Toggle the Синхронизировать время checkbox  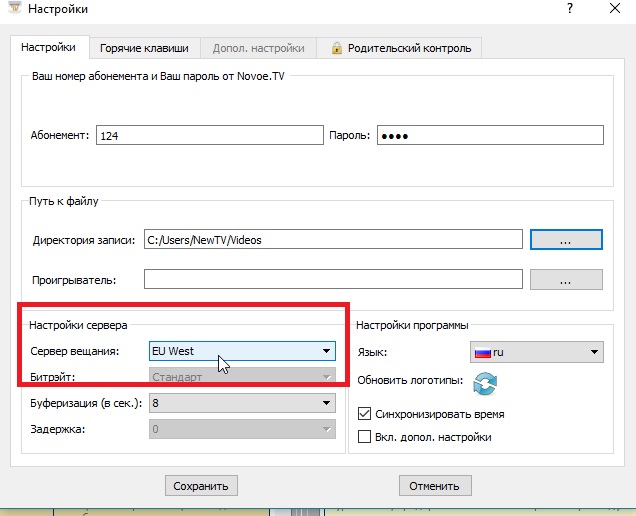(x=364, y=414)
